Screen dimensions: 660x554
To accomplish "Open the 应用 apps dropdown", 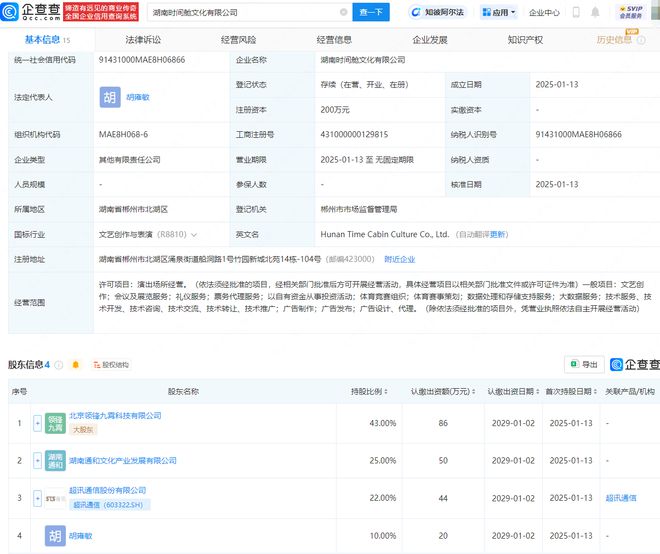I will pyautogui.click(x=499, y=12).
